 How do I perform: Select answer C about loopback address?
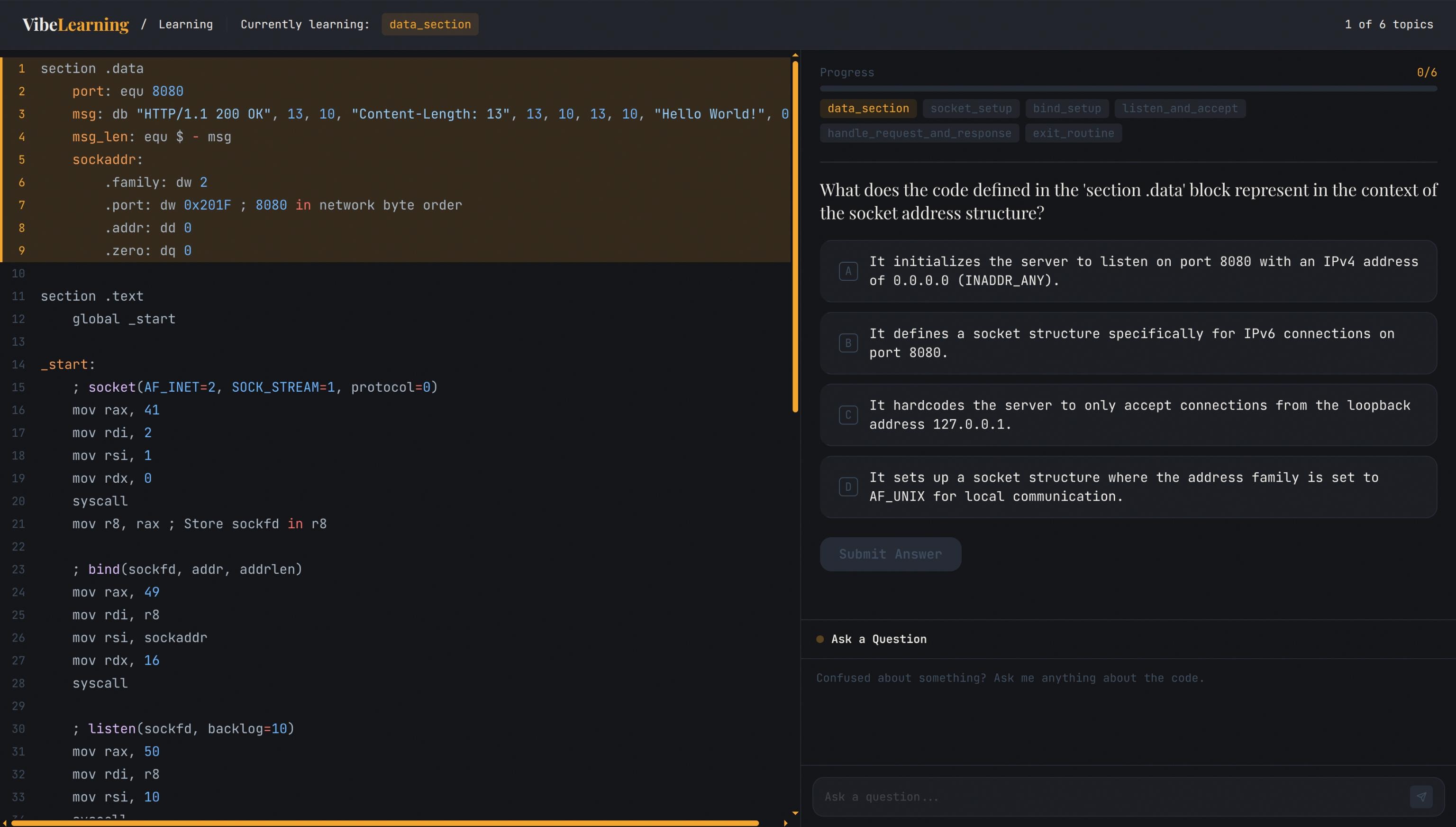click(x=1128, y=414)
